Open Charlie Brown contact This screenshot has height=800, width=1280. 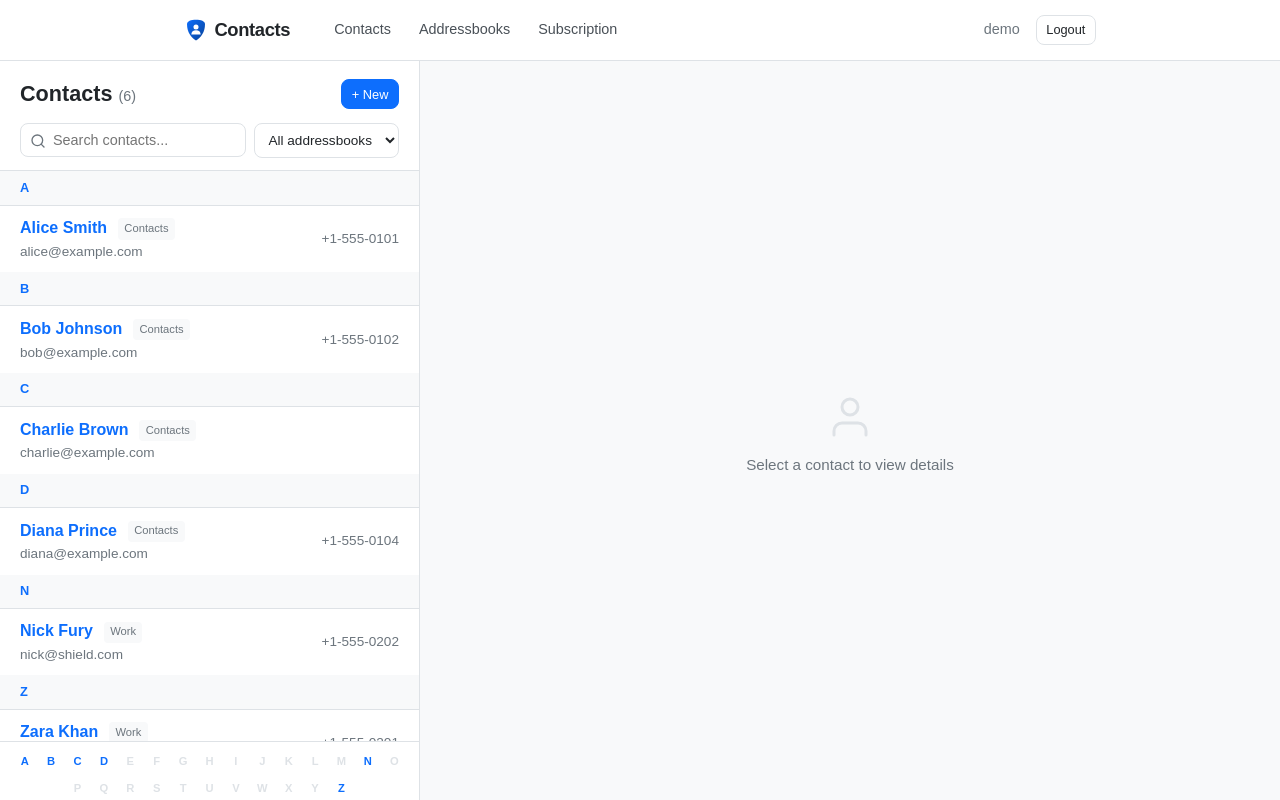click(74, 430)
